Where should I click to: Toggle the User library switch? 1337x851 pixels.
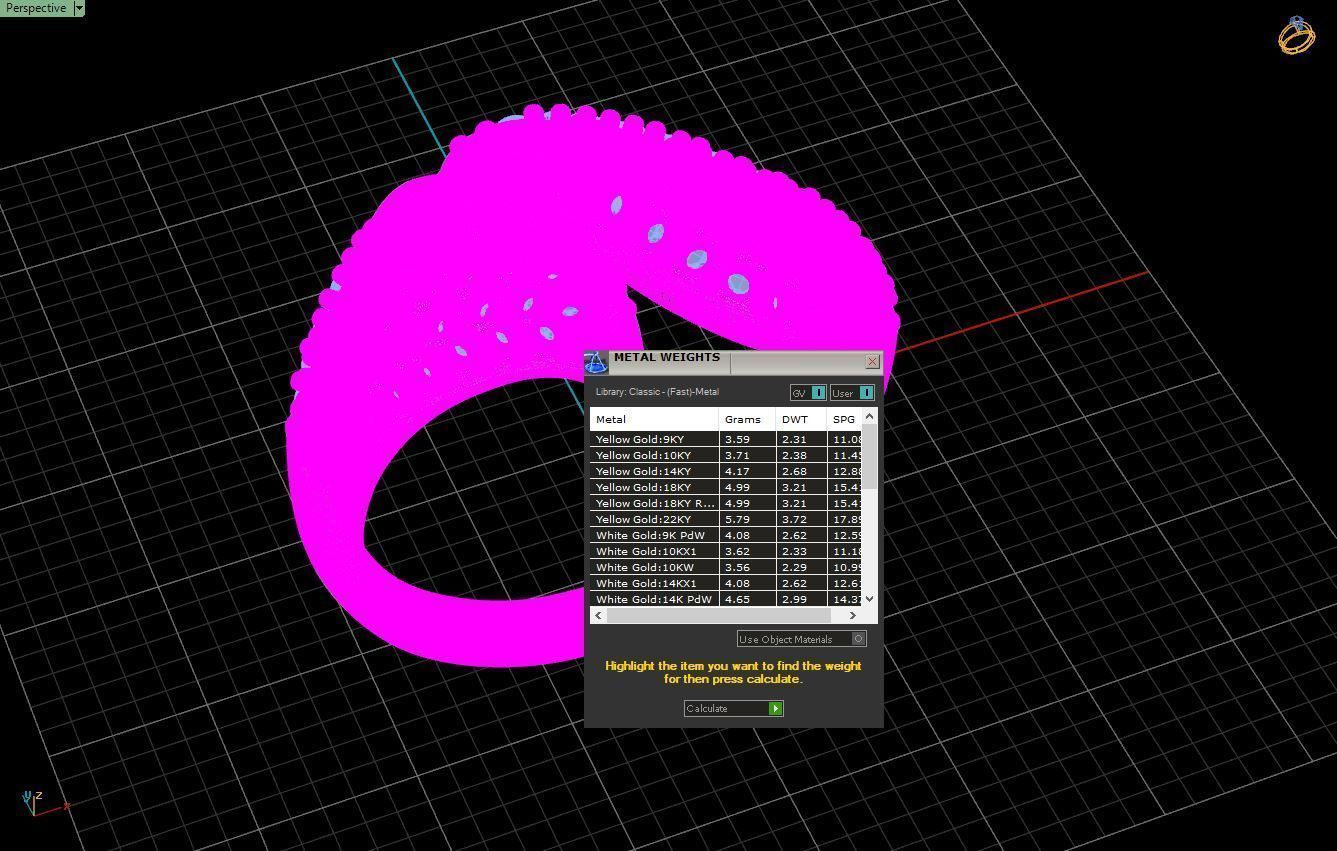click(852, 393)
